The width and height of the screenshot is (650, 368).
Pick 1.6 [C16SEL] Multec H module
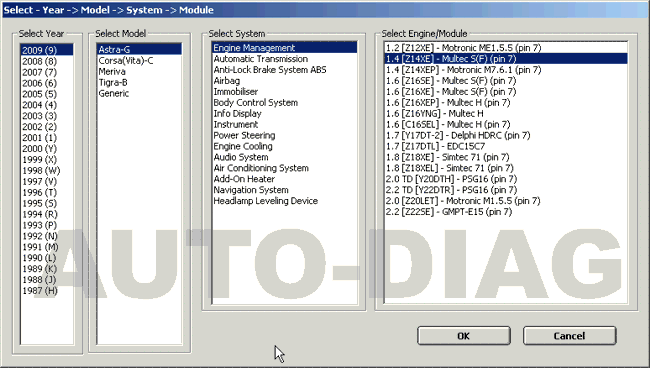click(506, 124)
